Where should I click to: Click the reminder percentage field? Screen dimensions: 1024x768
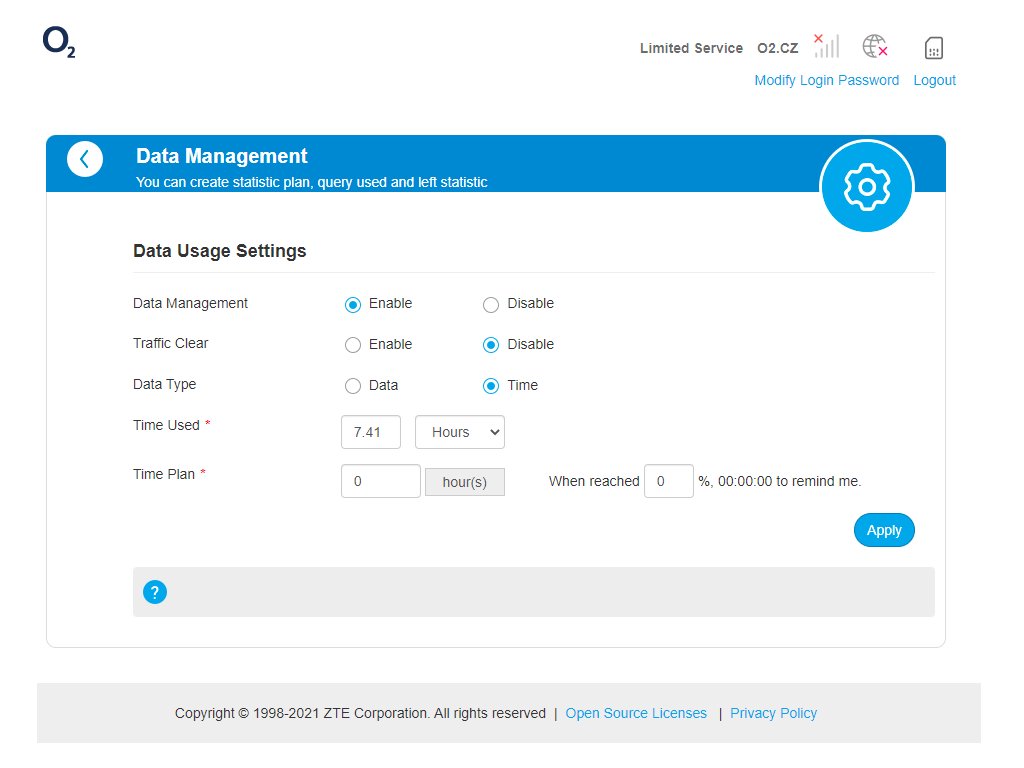[x=668, y=481]
